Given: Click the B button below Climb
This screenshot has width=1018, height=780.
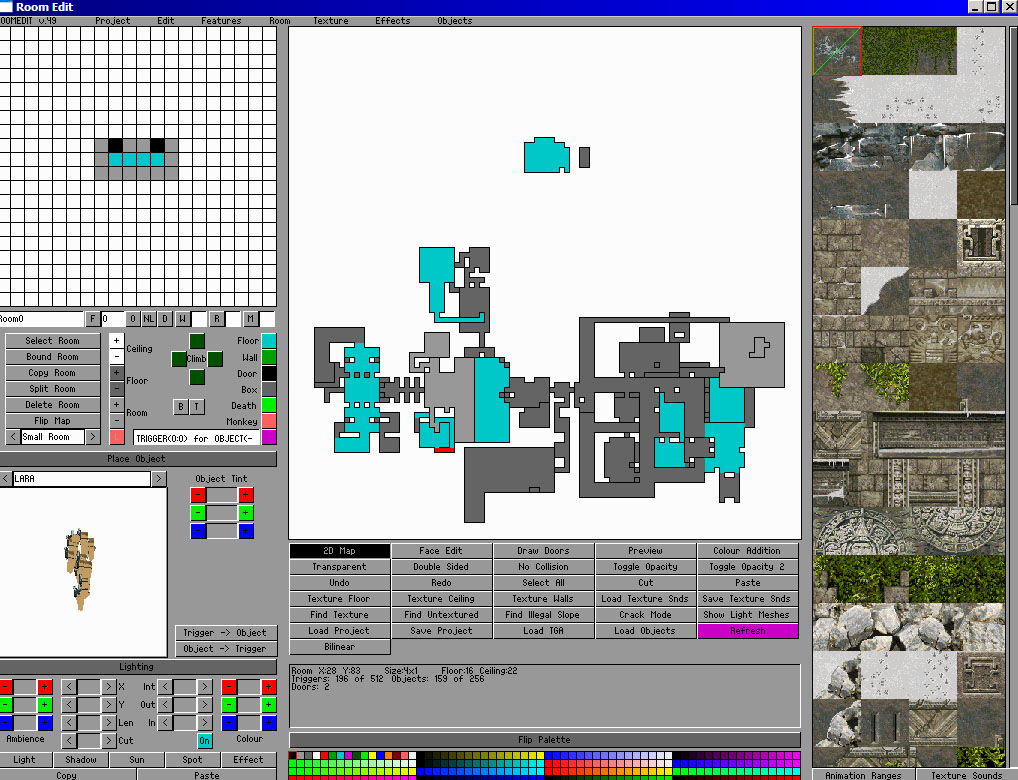Looking at the screenshot, I should [180, 407].
